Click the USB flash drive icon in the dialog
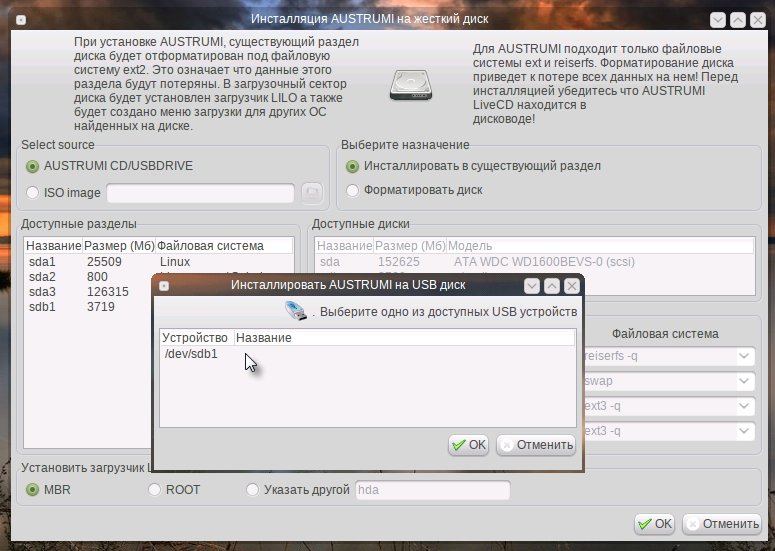Viewport: 775px width, 551px height. [296, 311]
